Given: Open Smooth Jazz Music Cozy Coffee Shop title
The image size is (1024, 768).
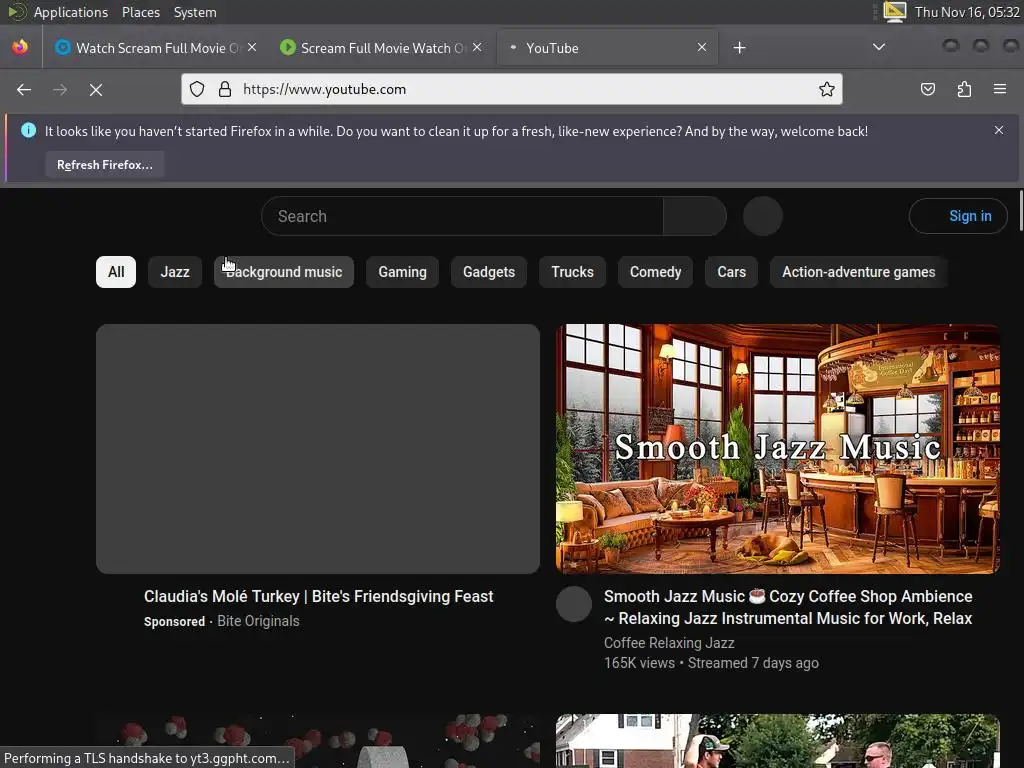Looking at the screenshot, I should [x=788, y=607].
